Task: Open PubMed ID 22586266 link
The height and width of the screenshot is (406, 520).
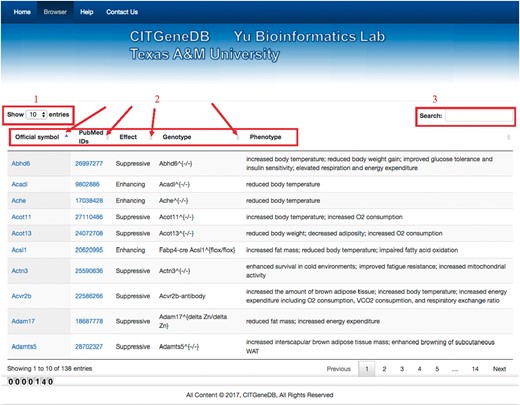Action: click(x=89, y=296)
